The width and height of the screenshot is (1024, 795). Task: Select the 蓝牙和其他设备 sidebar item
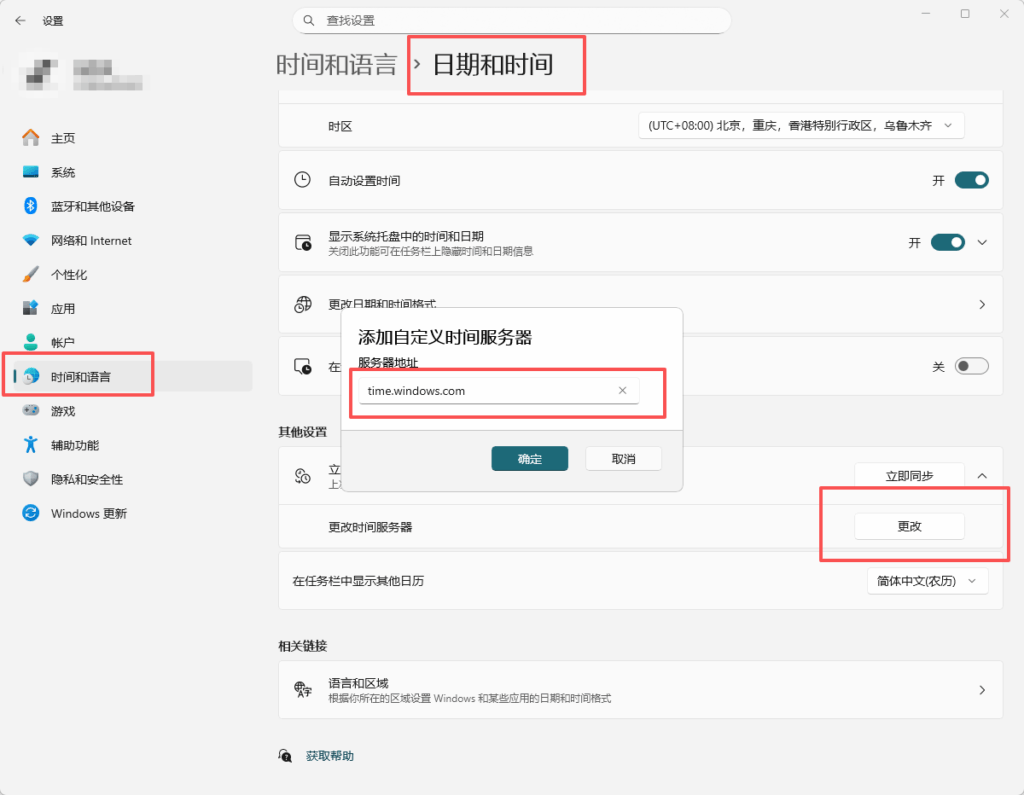[92, 206]
